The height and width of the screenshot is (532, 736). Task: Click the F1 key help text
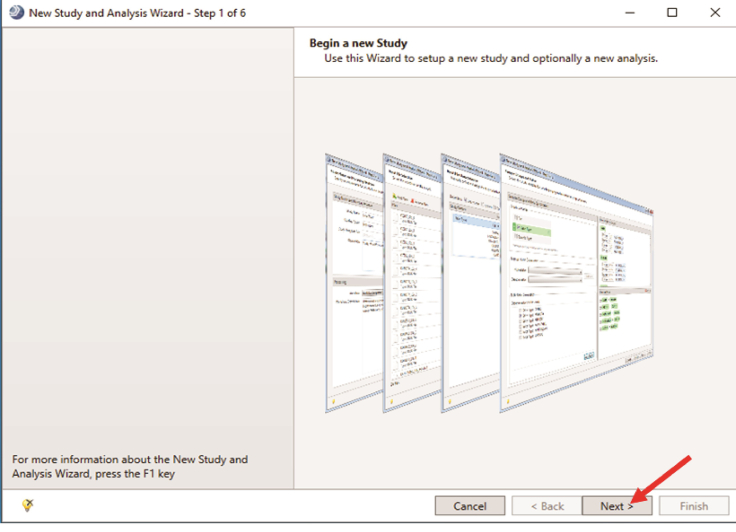tap(130, 466)
